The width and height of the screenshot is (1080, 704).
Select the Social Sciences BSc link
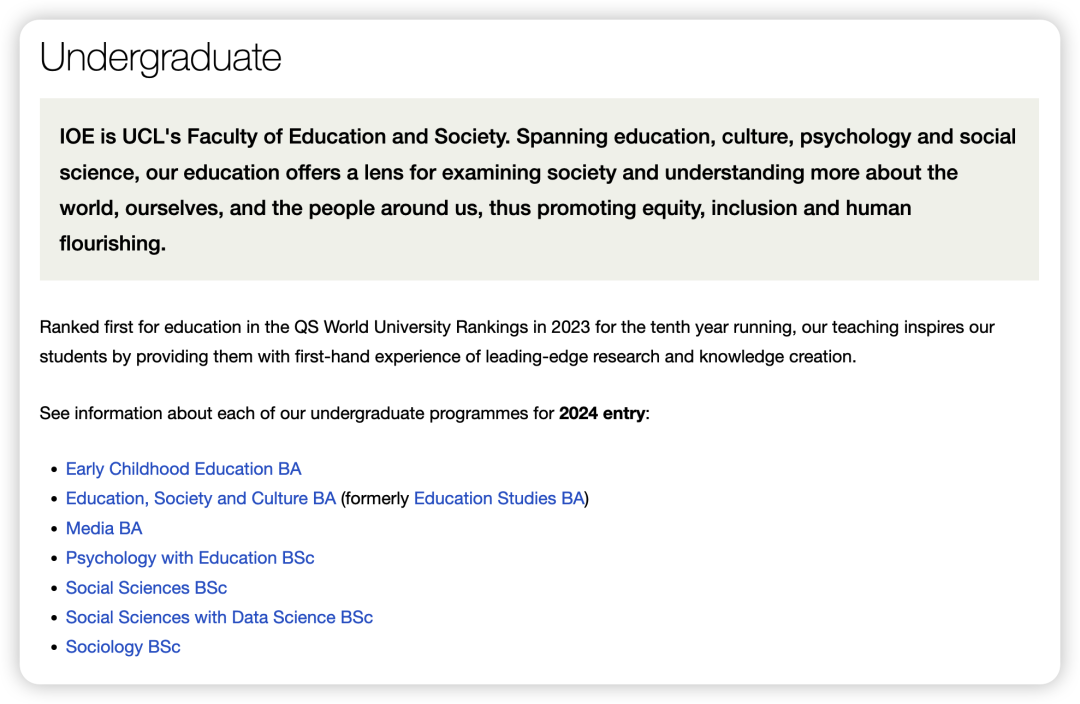(146, 588)
